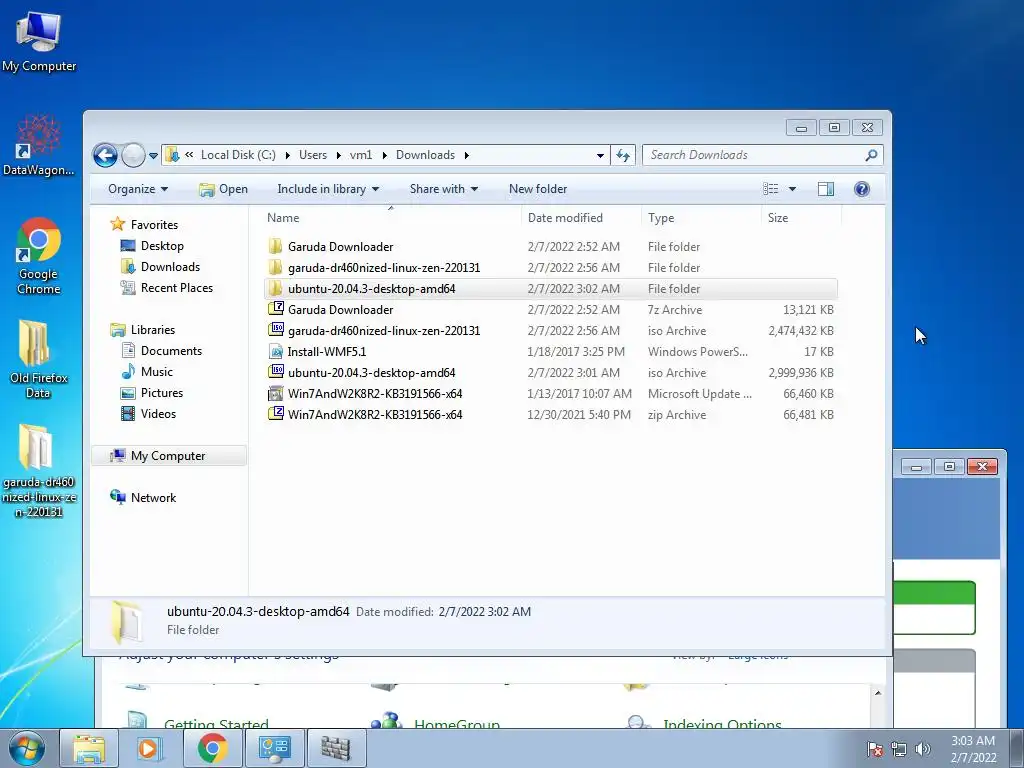Click the Google Chrome desktop shortcut
Image resolution: width=1024 pixels, height=768 pixels.
39,256
